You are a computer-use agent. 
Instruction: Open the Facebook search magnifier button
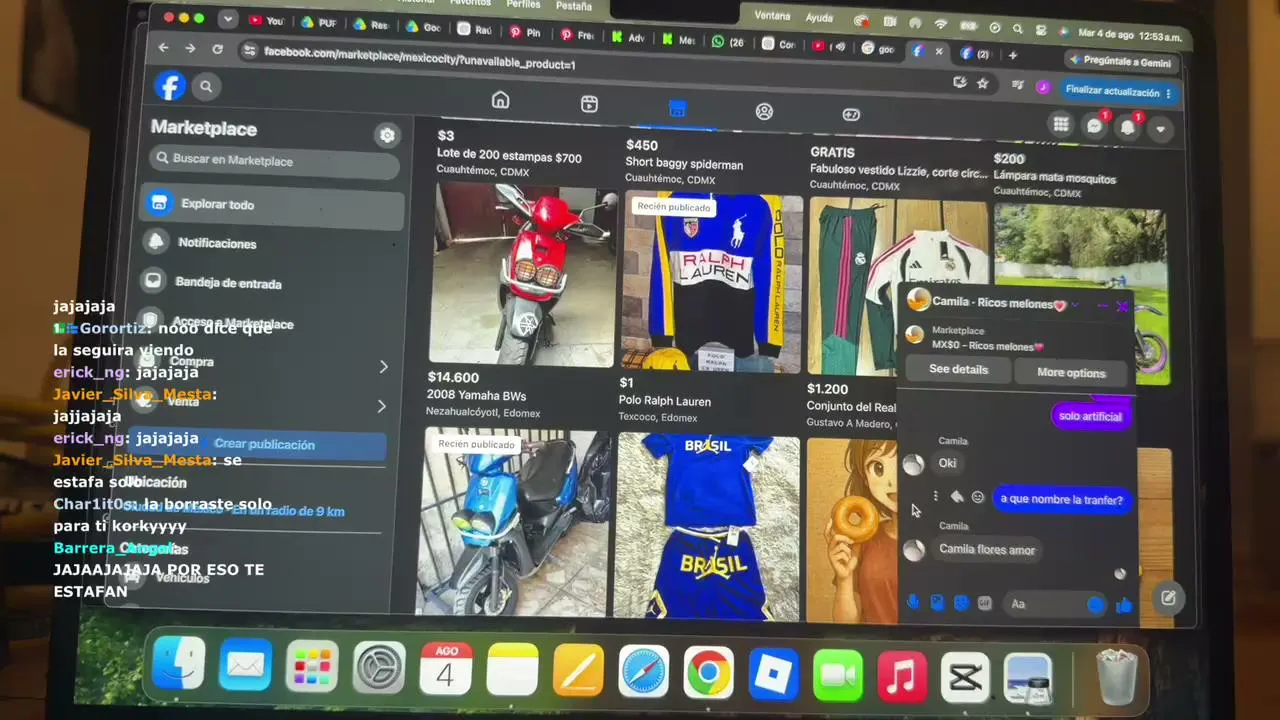tap(206, 87)
